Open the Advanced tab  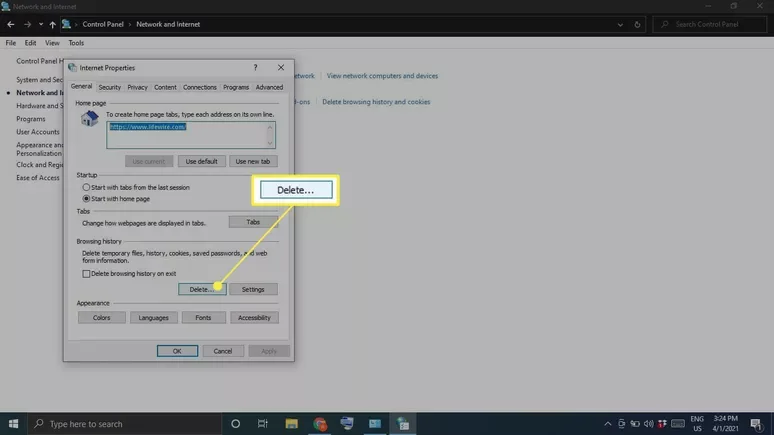tap(269, 87)
